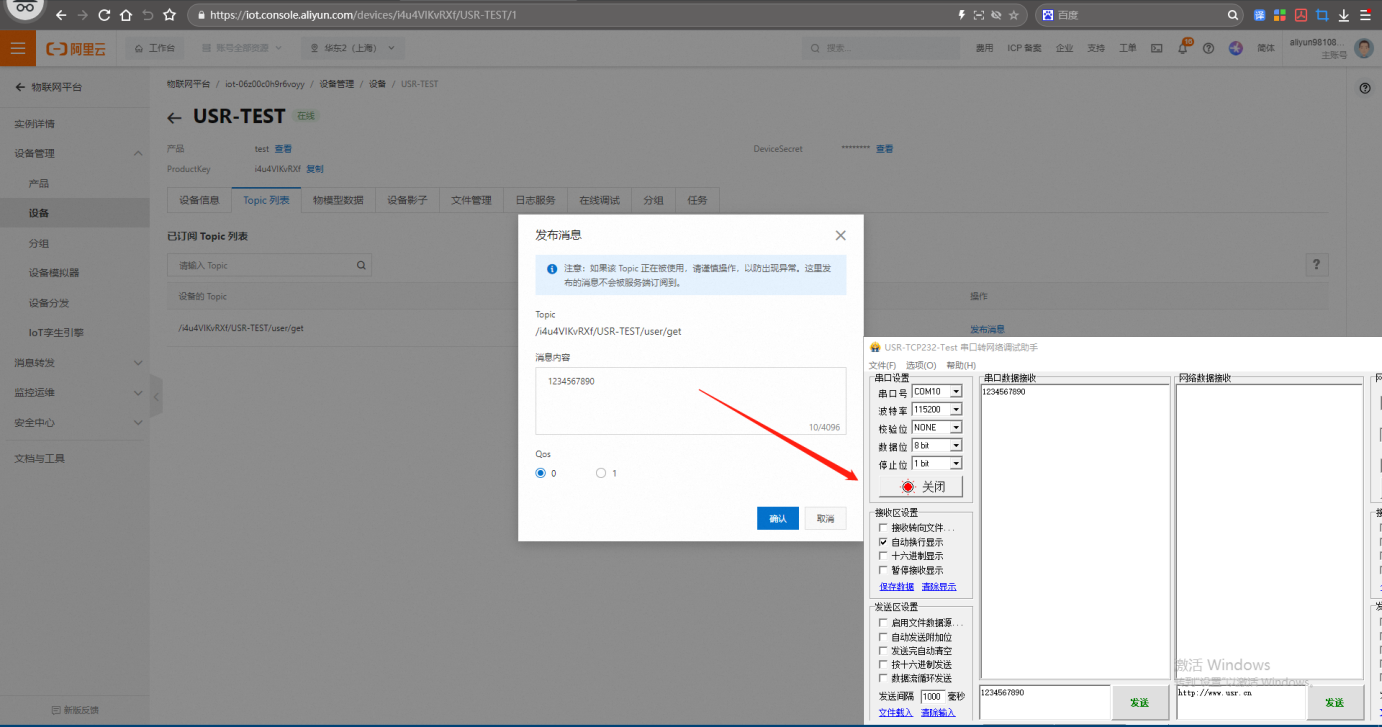Viewport: 1382px width, 727px height.
Task: Open the 选项(O) menu
Action: coord(920,365)
